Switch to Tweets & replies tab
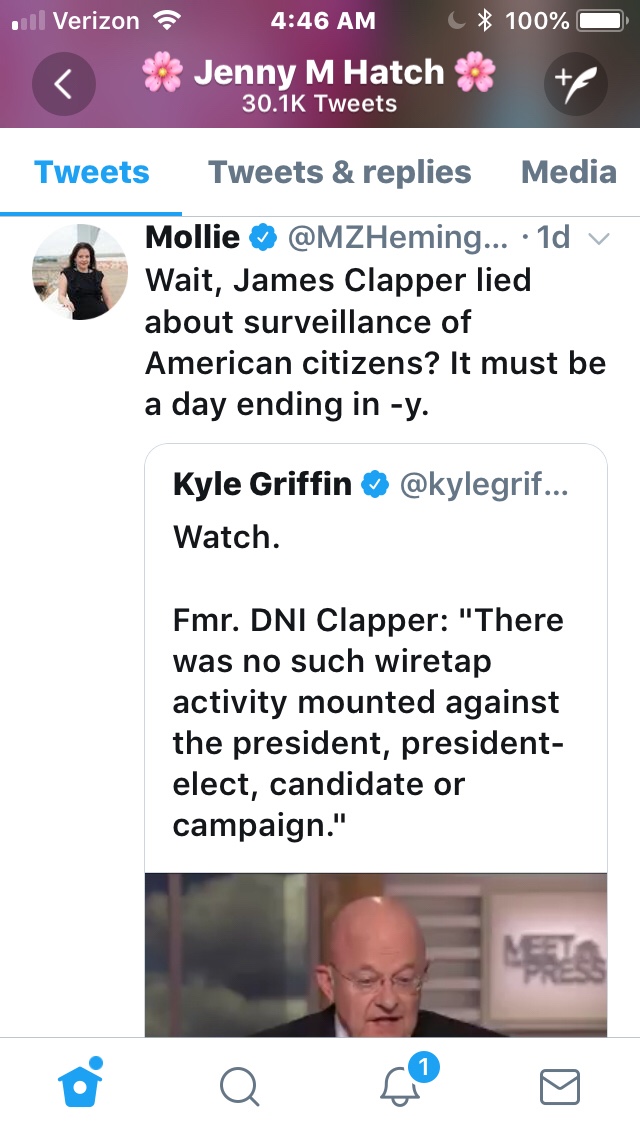Viewport: 640px width, 1136px height. coord(339,172)
